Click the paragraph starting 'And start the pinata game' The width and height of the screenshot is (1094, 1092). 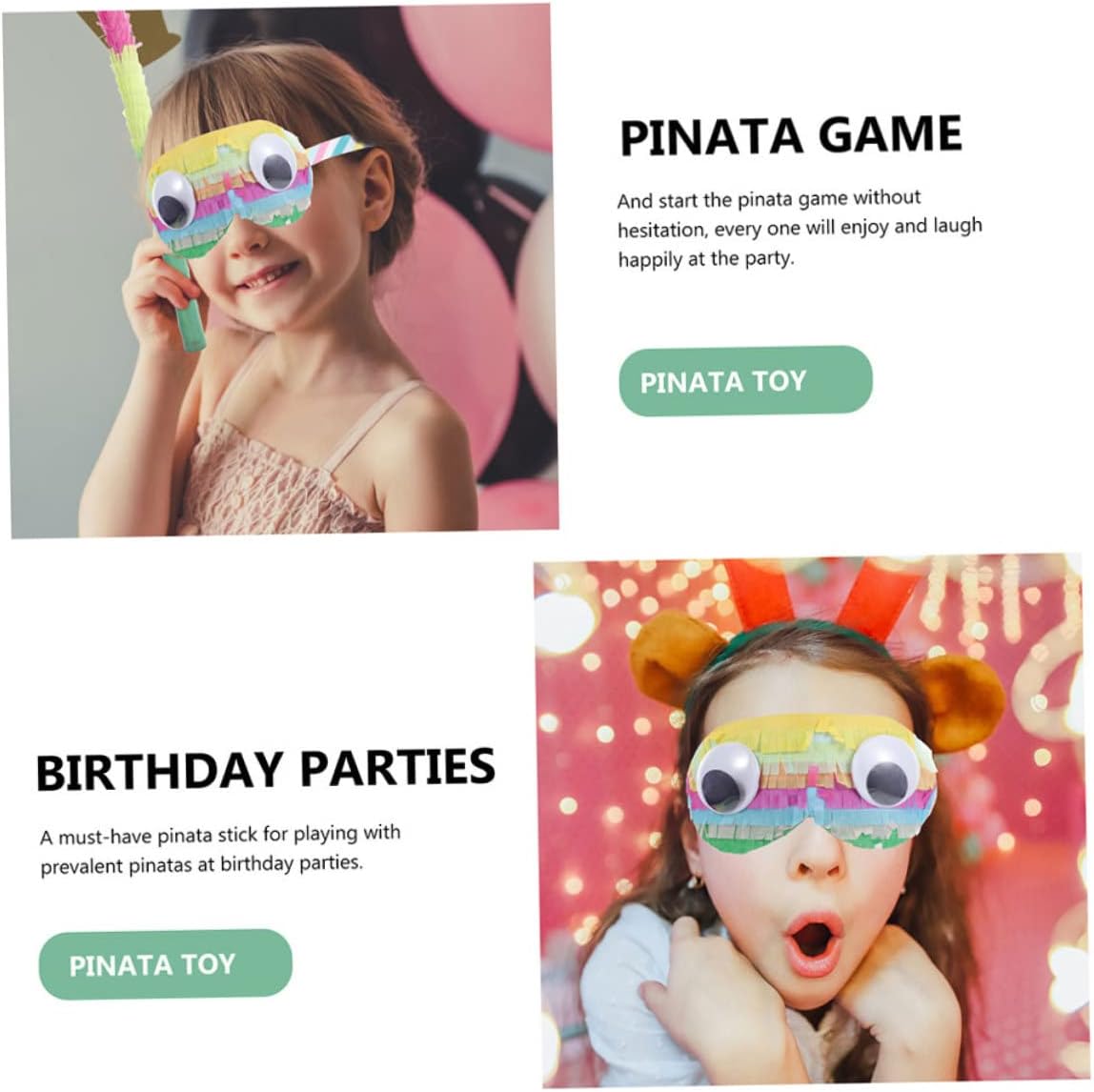click(x=800, y=228)
